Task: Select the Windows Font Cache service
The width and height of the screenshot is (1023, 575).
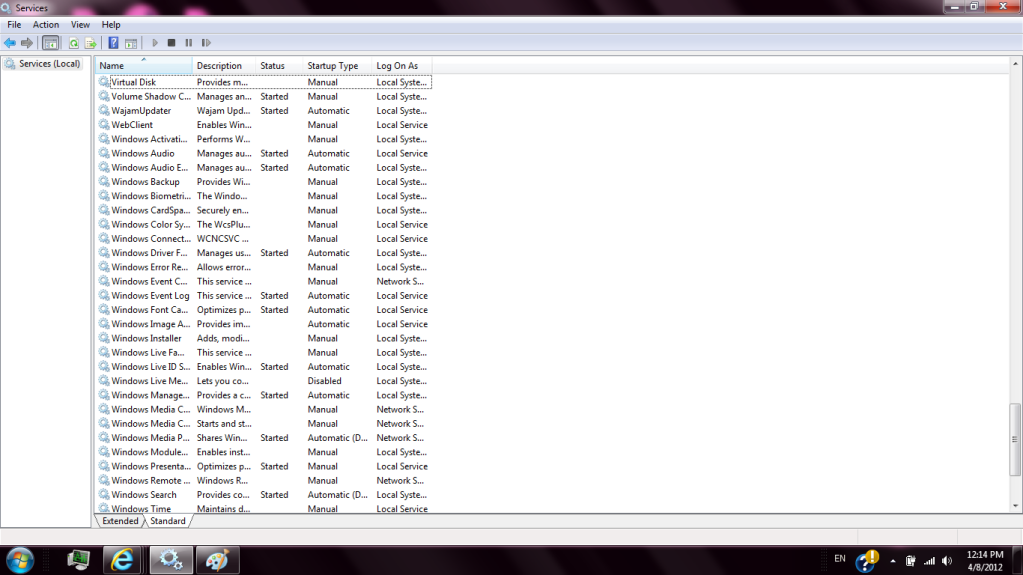Action: (149, 310)
